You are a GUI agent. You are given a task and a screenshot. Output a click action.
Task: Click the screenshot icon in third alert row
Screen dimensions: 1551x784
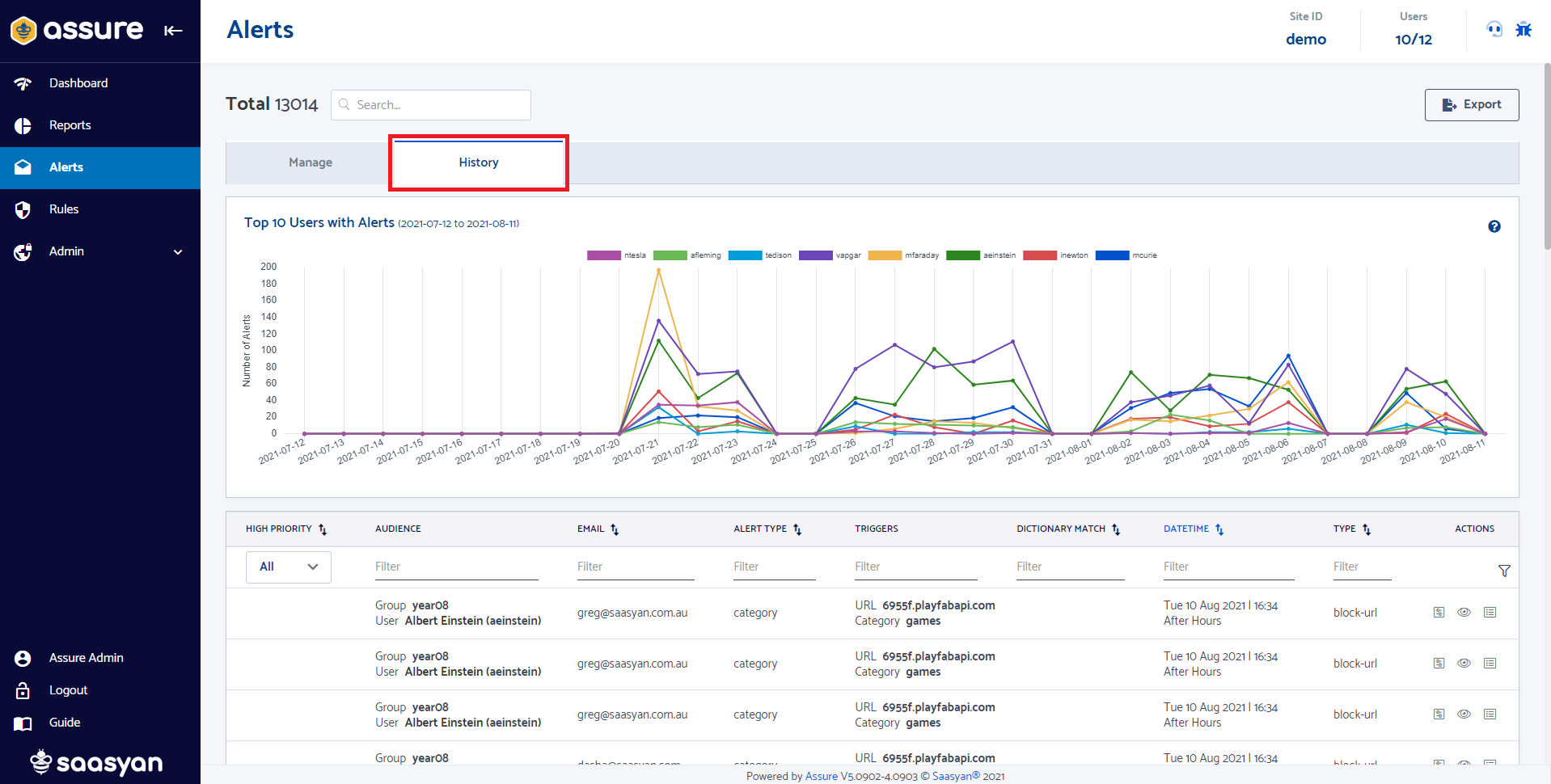coord(1439,714)
